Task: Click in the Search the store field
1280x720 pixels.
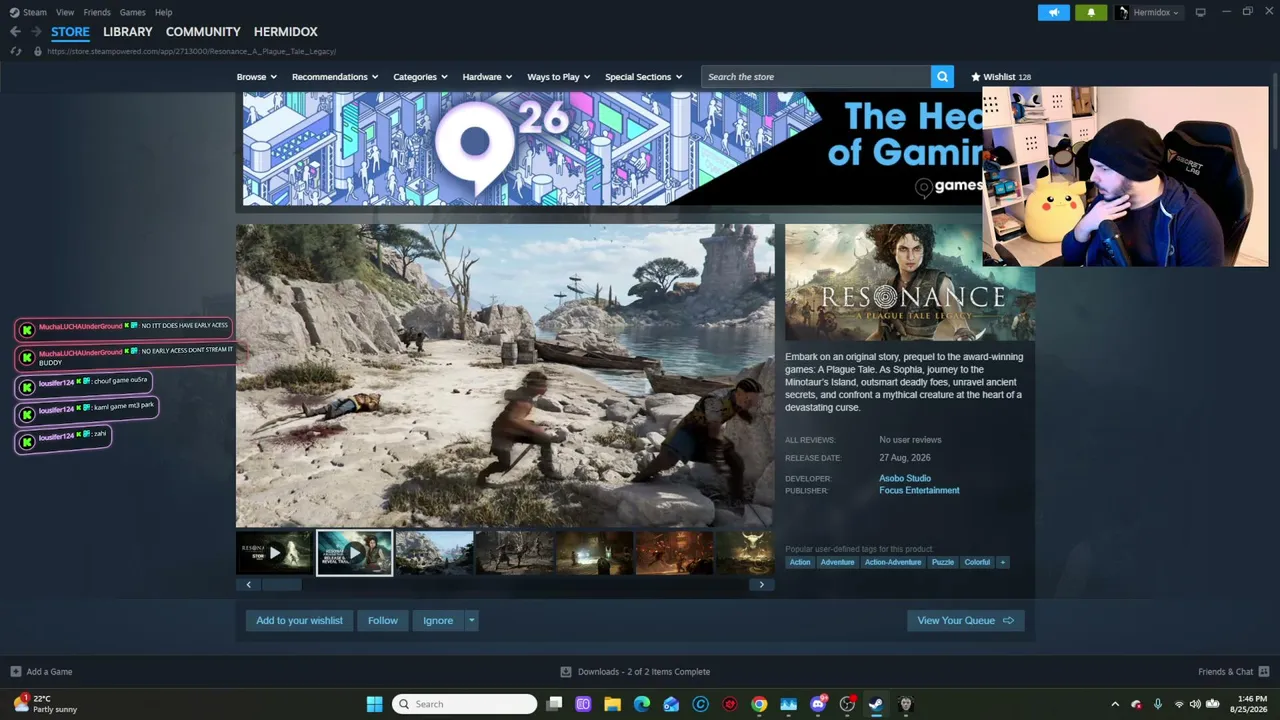Action: click(816, 77)
